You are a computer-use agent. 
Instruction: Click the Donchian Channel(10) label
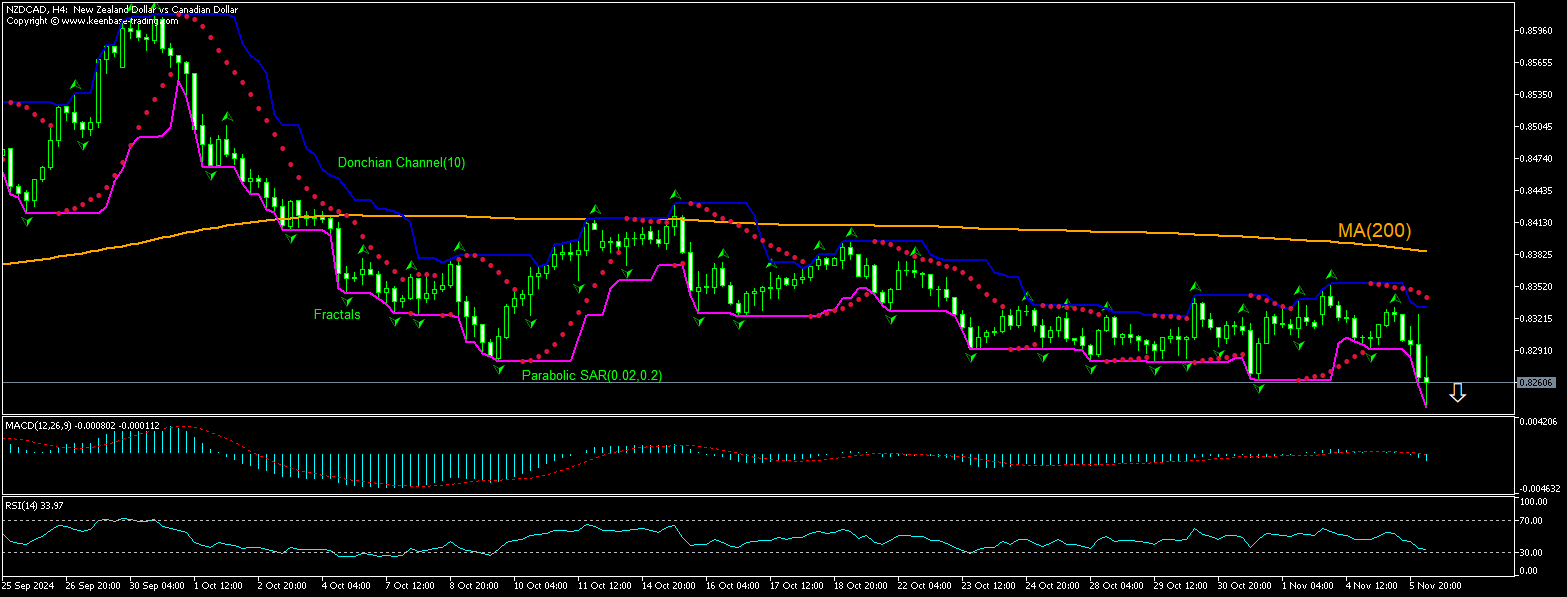(401, 162)
